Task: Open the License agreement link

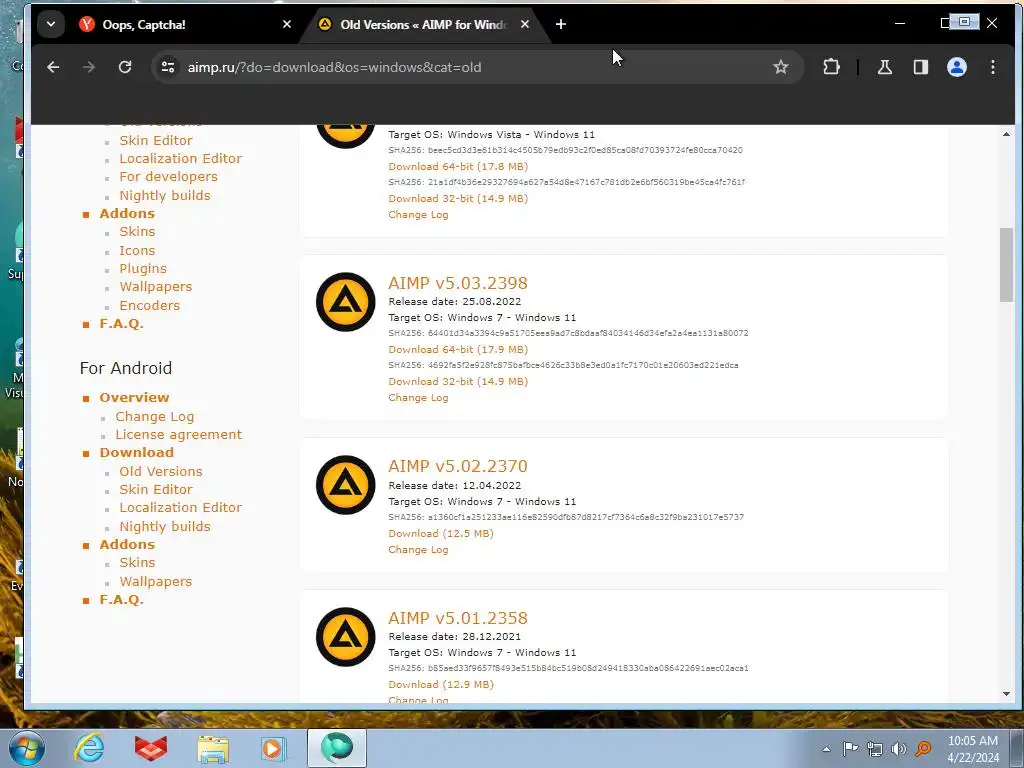Action: pyautogui.click(x=178, y=435)
